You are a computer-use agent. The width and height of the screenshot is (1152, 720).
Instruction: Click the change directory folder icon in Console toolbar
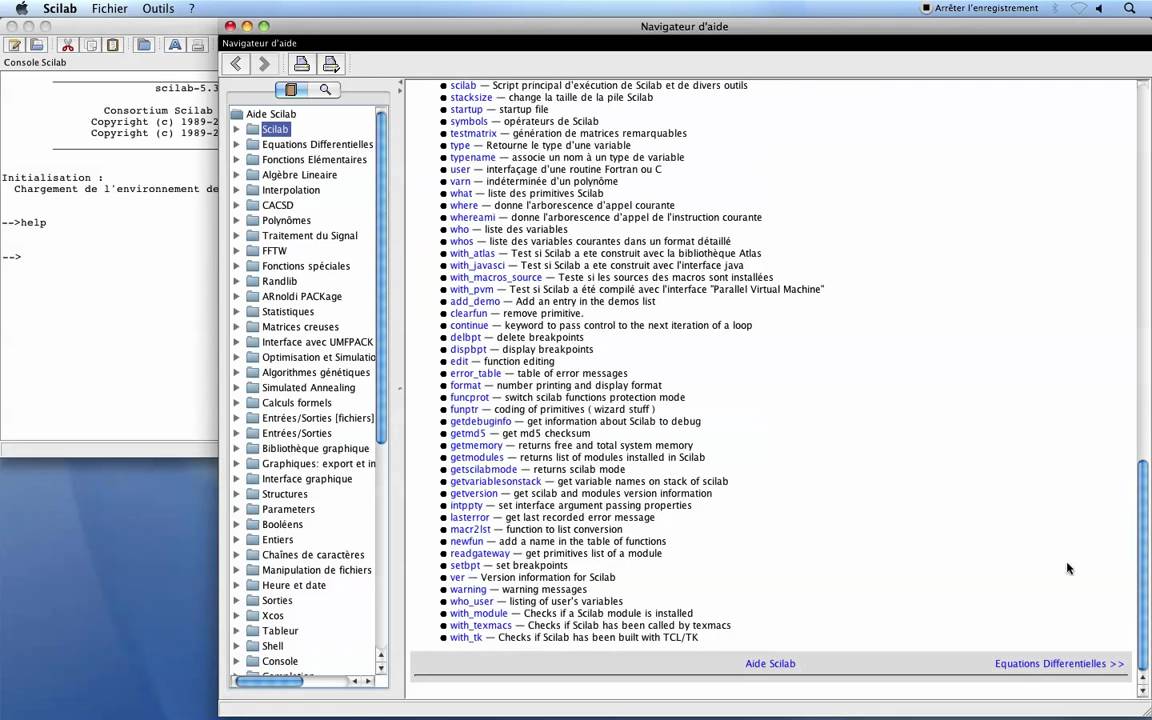pyautogui.click(x=144, y=45)
